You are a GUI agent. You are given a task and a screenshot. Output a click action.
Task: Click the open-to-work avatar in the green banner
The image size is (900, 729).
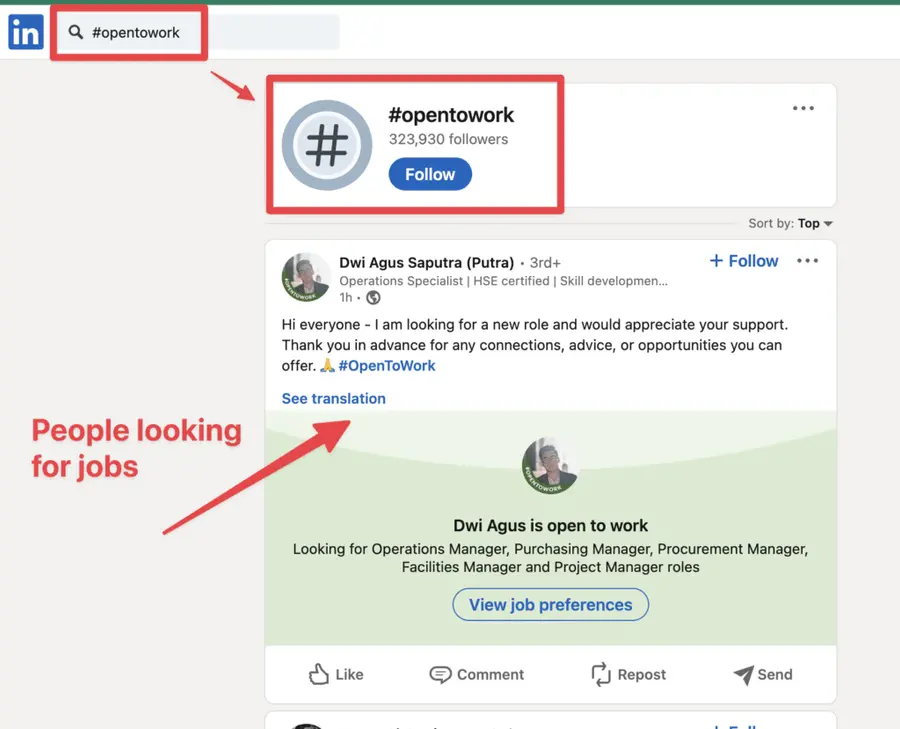pos(550,464)
